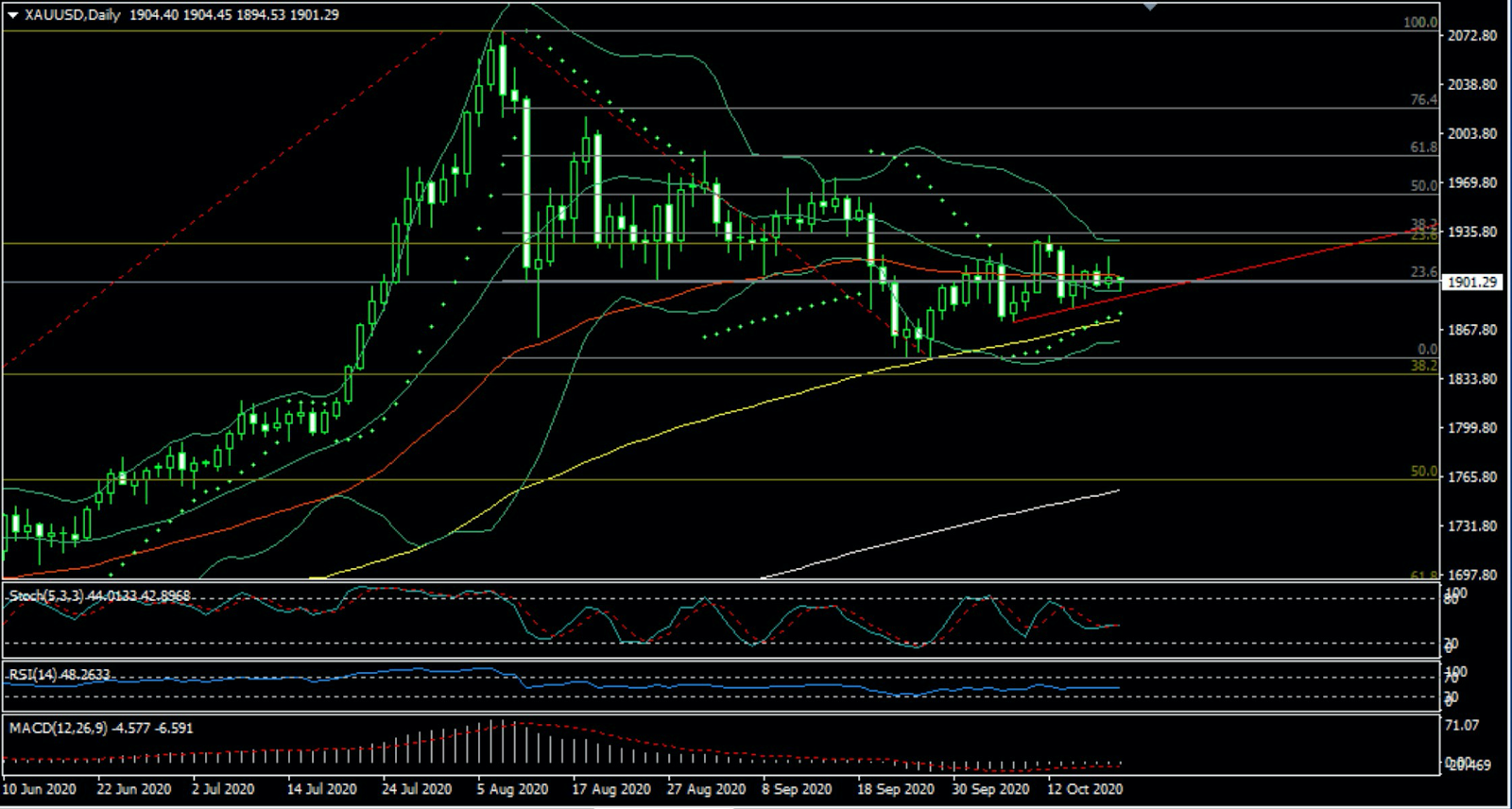Click the 8 Sep 2020 date label
Screen dimensions: 1512x809
(797, 789)
